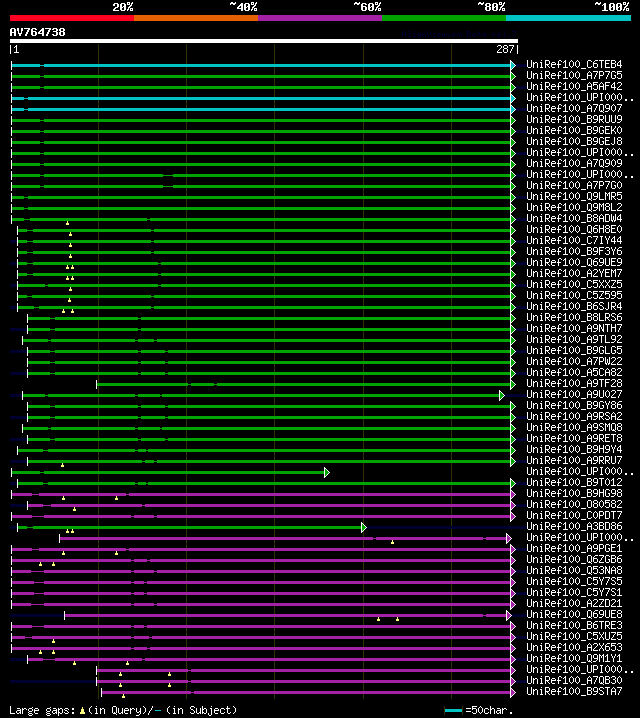Select hit label UniRef100_B6TRE3
The height and width of the screenshot is (718, 640).
(574, 625)
